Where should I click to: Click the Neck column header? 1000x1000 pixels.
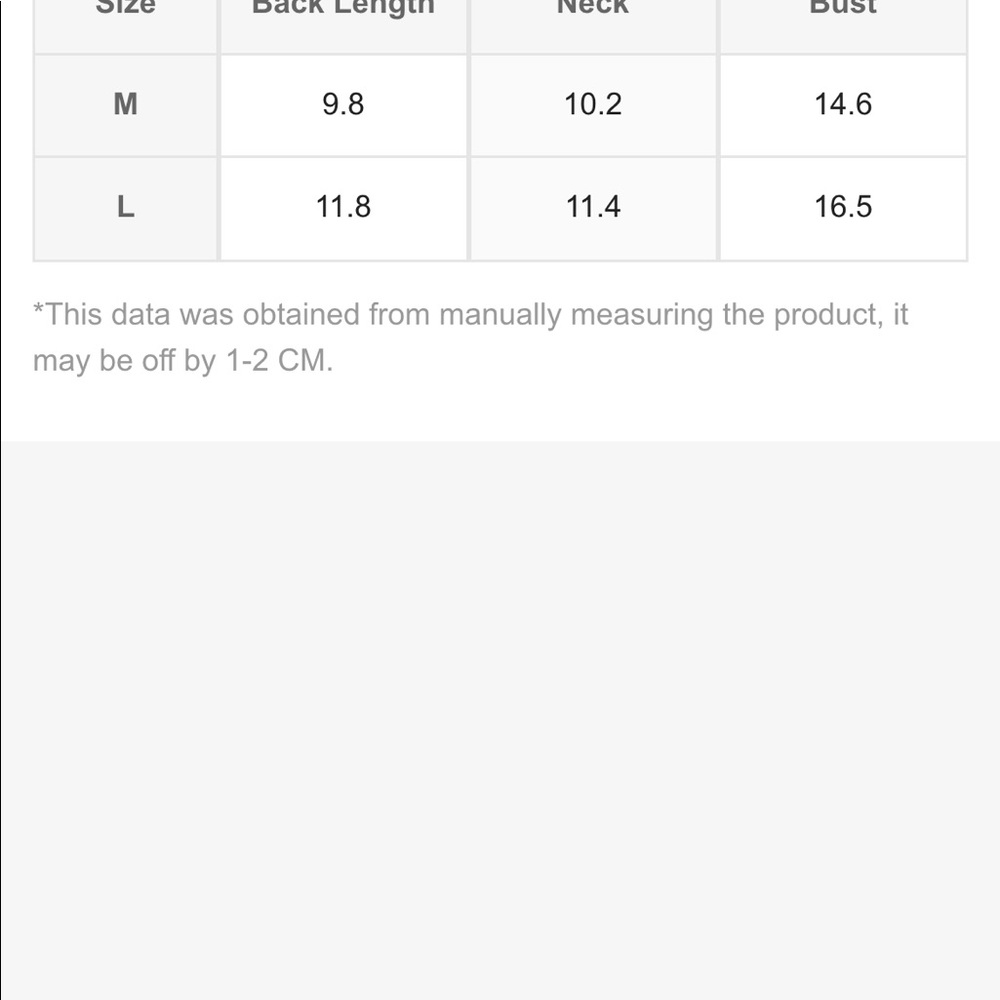coord(593,8)
